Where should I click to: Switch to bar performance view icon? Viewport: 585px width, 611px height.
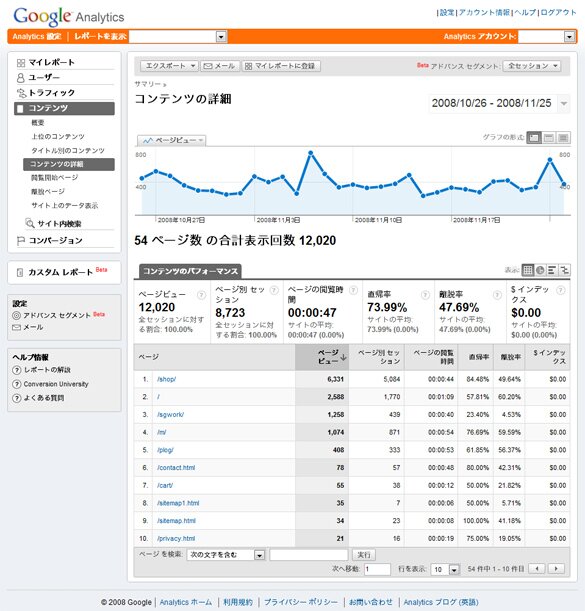pyautogui.click(x=552, y=270)
